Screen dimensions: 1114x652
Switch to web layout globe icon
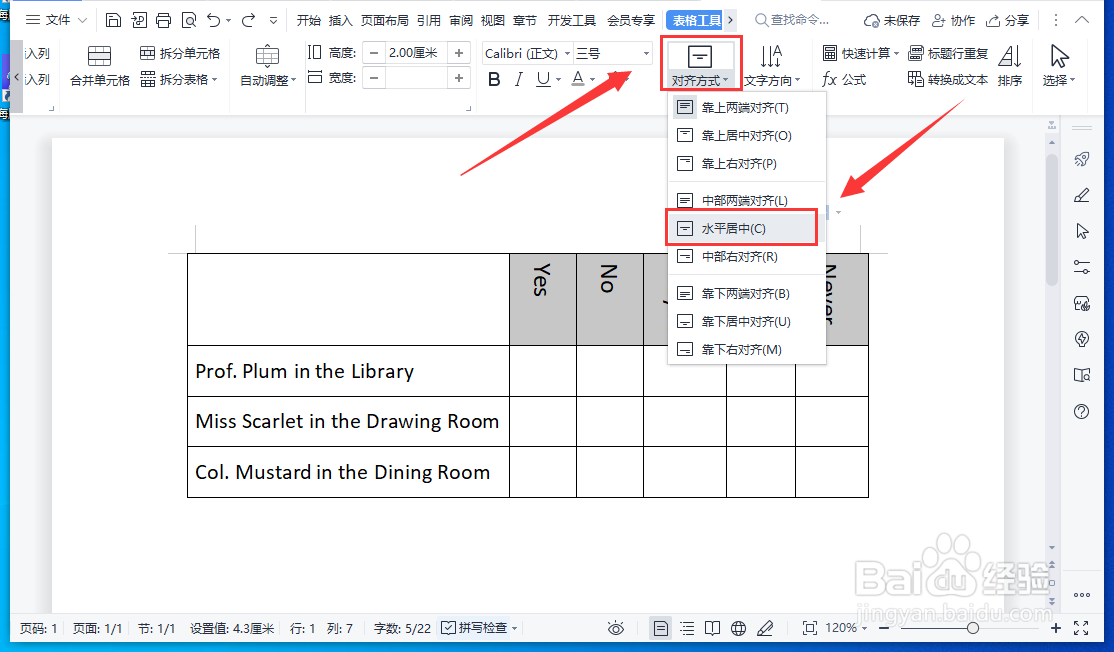(738, 628)
